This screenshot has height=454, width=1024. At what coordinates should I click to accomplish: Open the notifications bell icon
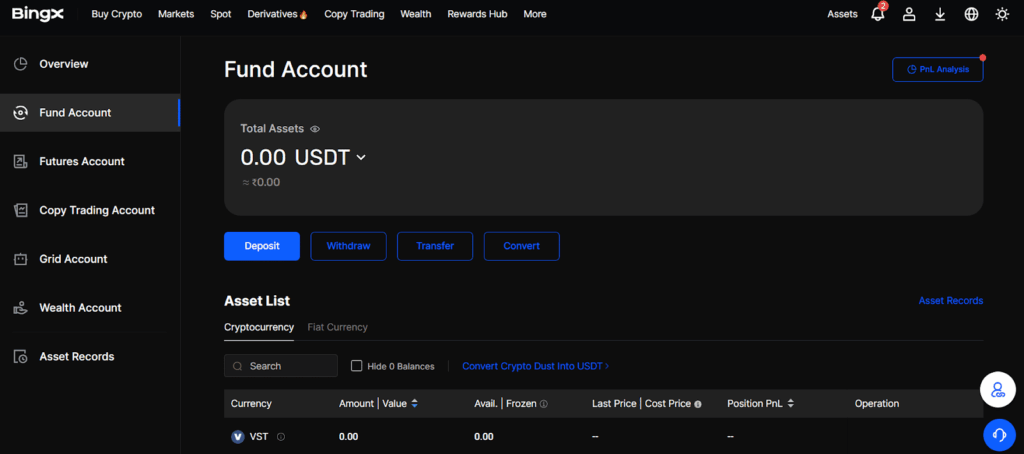(878, 14)
